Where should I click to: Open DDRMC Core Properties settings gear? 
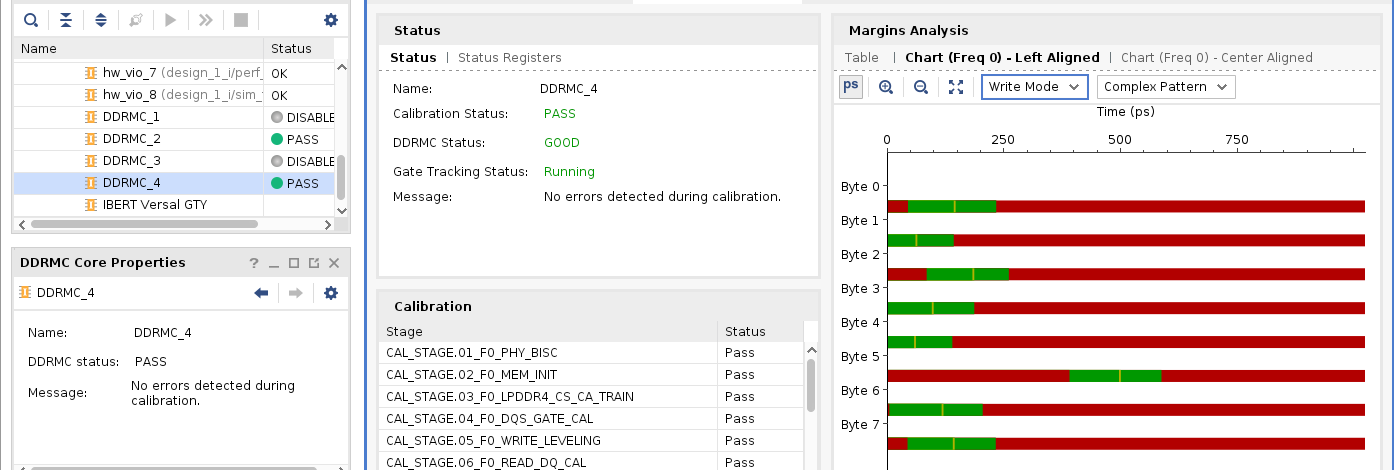click(x=331, y=293)
